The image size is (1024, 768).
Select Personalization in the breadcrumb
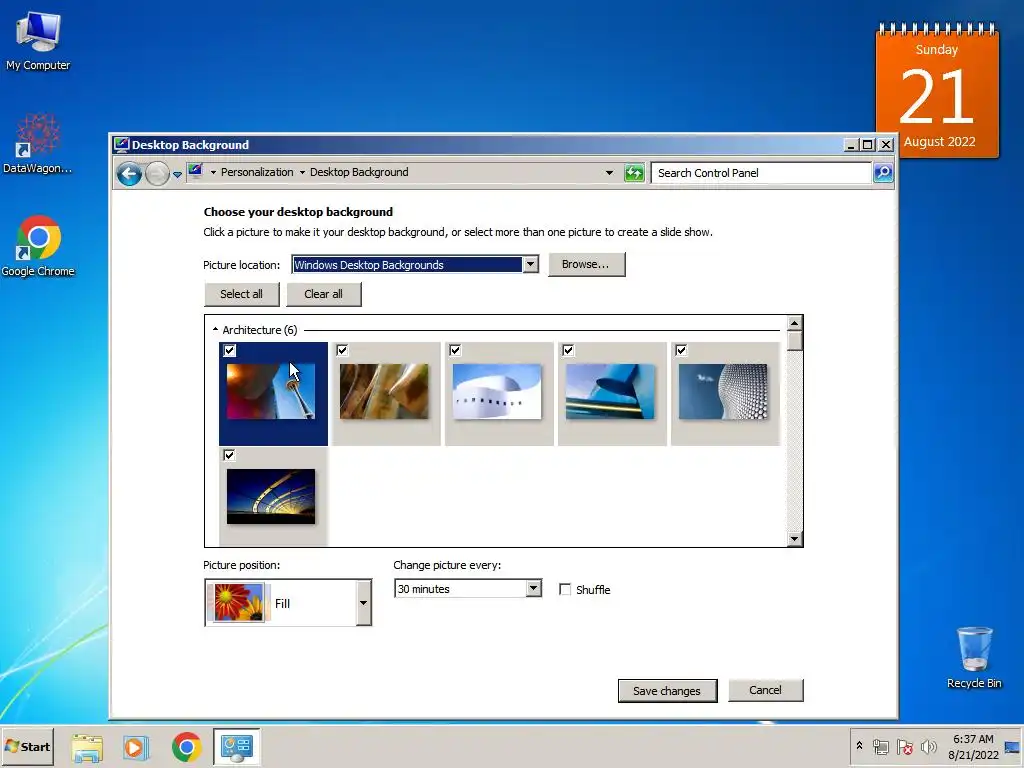tap(257, 172)
